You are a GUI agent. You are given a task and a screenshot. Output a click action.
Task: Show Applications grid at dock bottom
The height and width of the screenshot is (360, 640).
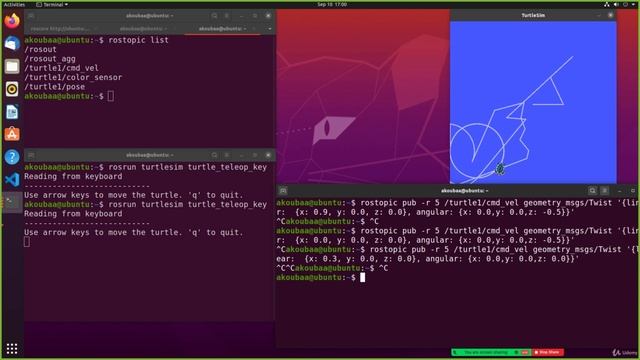pos(12,348)
